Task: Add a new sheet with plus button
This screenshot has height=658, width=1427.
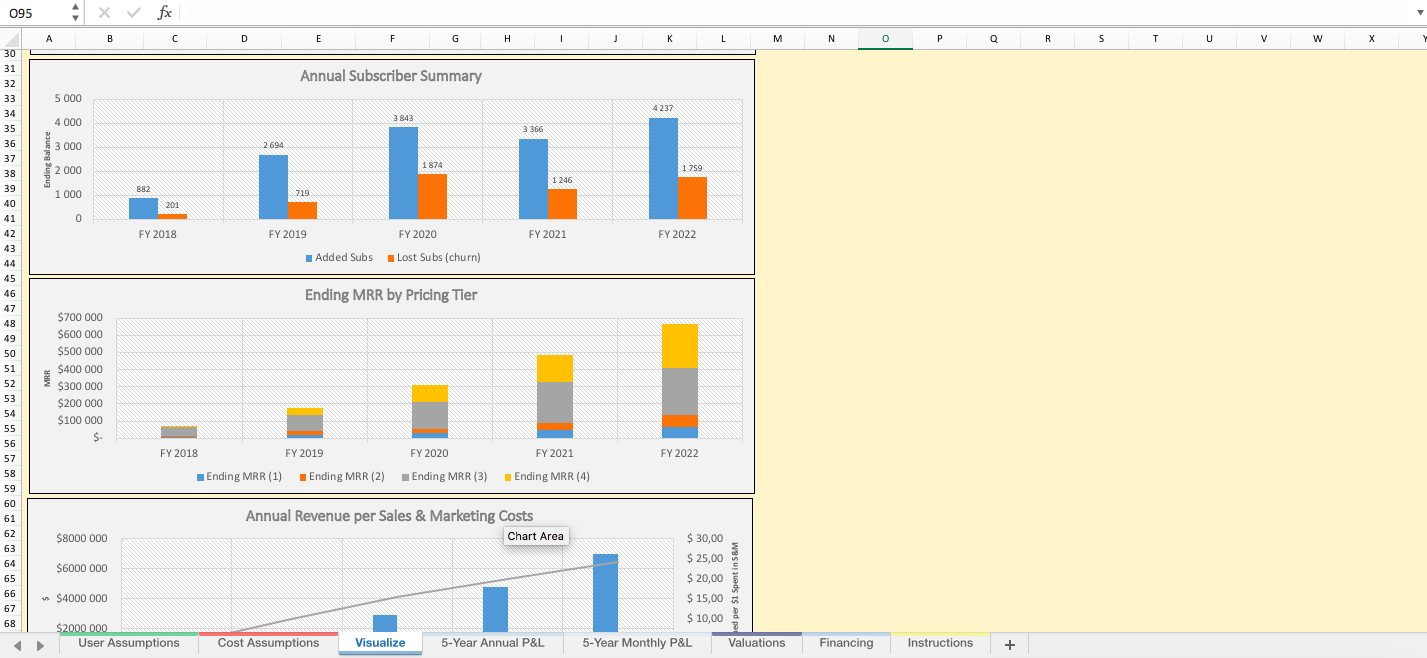Action: pyautogui.click(x=1009, y=645)
